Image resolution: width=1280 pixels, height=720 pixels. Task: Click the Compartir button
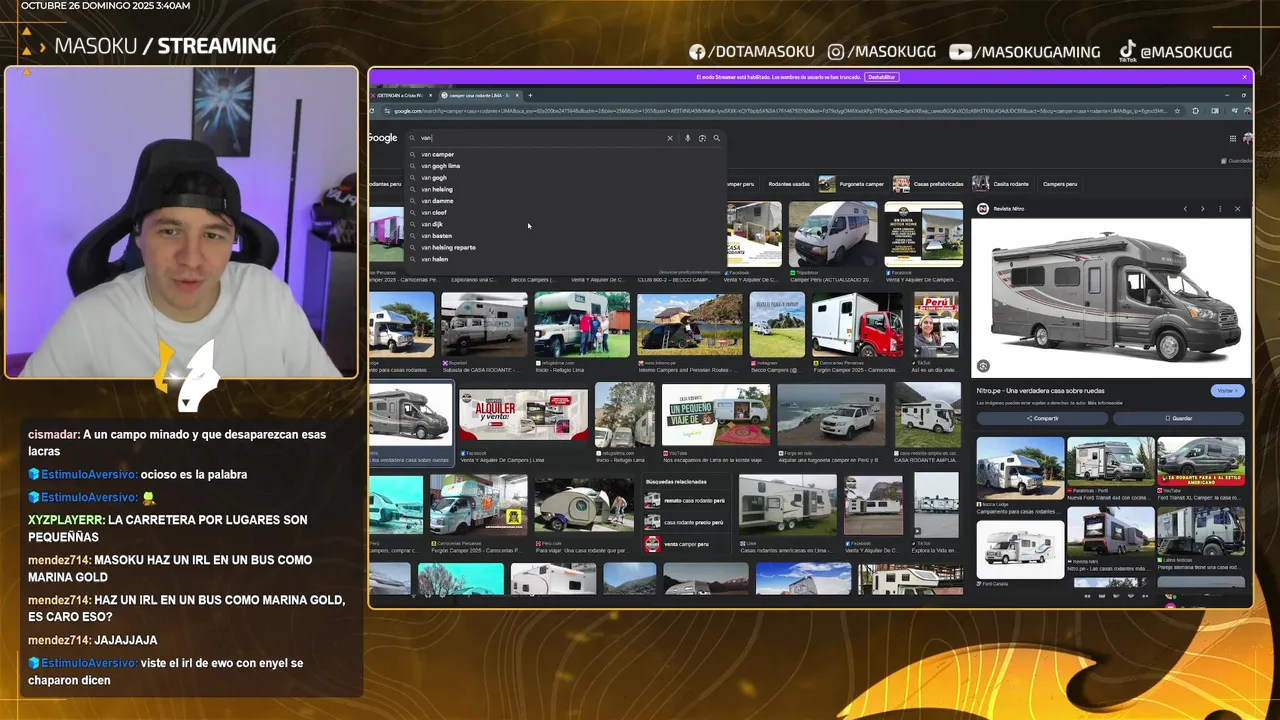pyautogui.click(x=1042, y=418)
